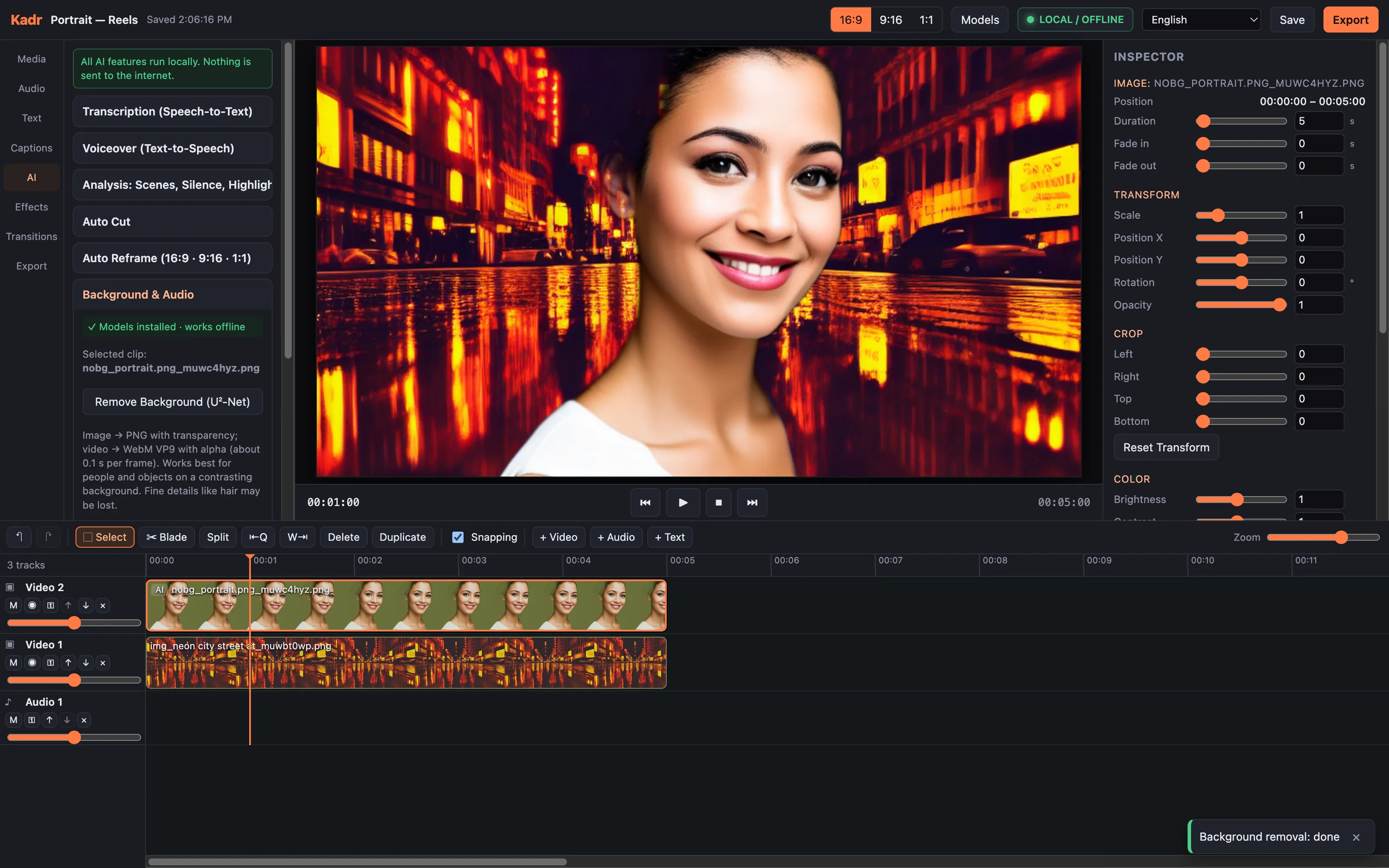Select the neon city street clip
The width and height of the screenshot is (1389, 868).
[406, 662]
